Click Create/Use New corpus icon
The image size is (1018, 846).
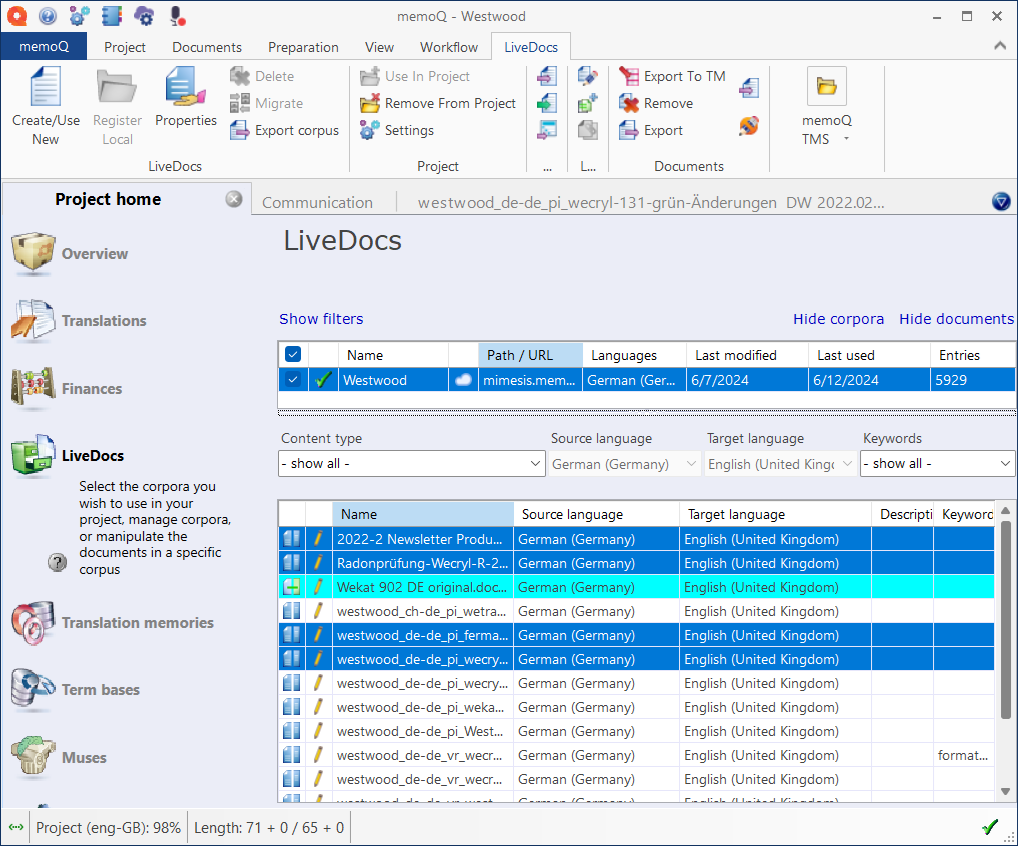(x=45, y=87)
